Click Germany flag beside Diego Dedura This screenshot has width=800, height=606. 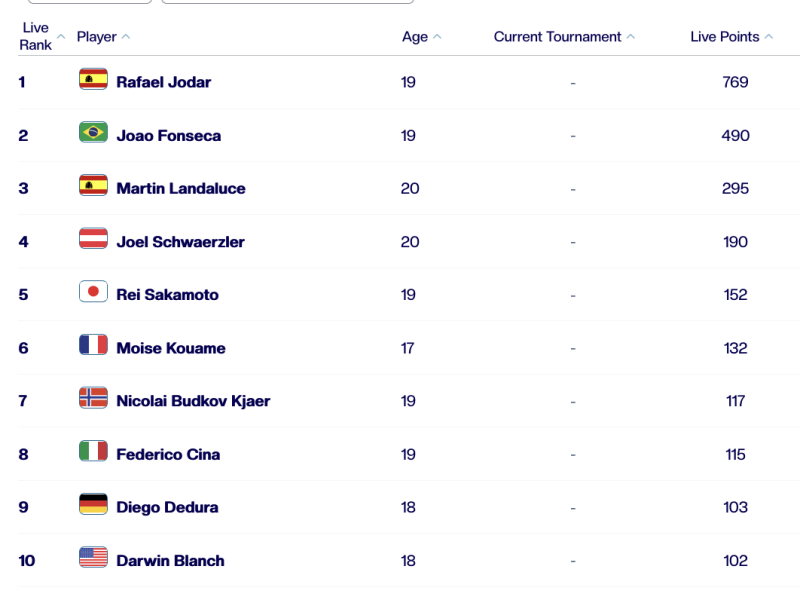pyautogui.click(x=93, y=505)
